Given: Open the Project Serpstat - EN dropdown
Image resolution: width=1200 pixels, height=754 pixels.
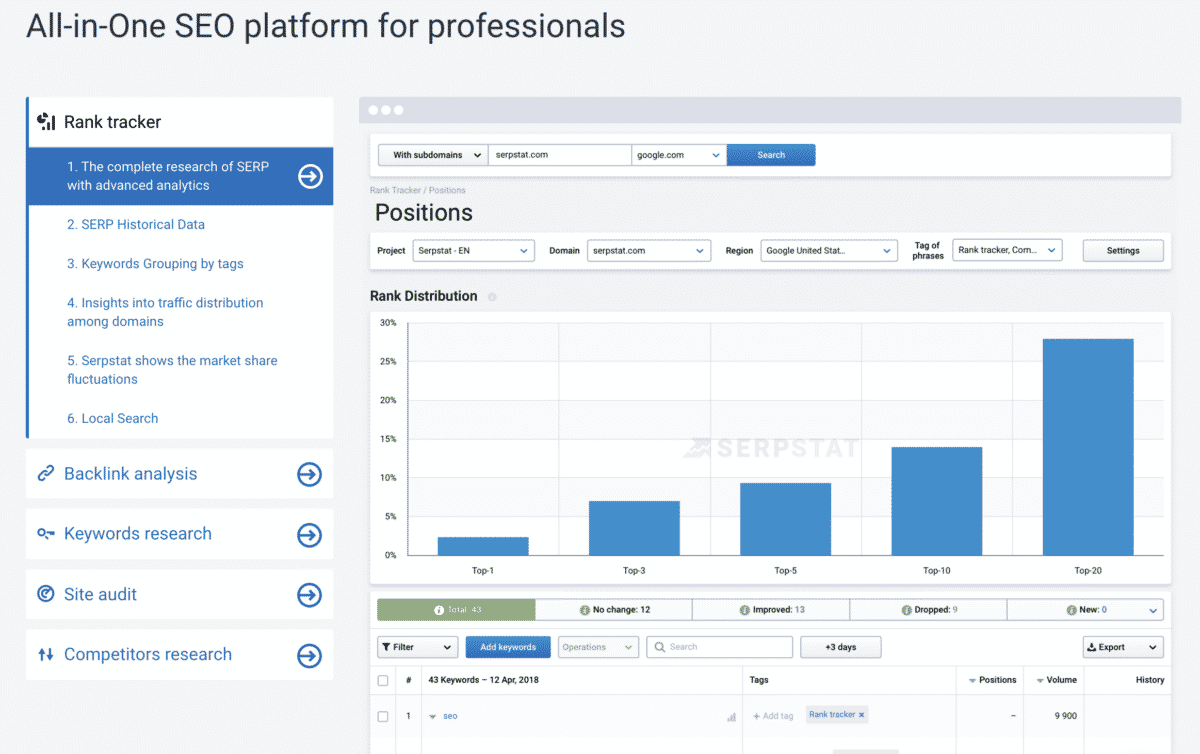Looking at the screenshot, I should click(x=473, y=251).
